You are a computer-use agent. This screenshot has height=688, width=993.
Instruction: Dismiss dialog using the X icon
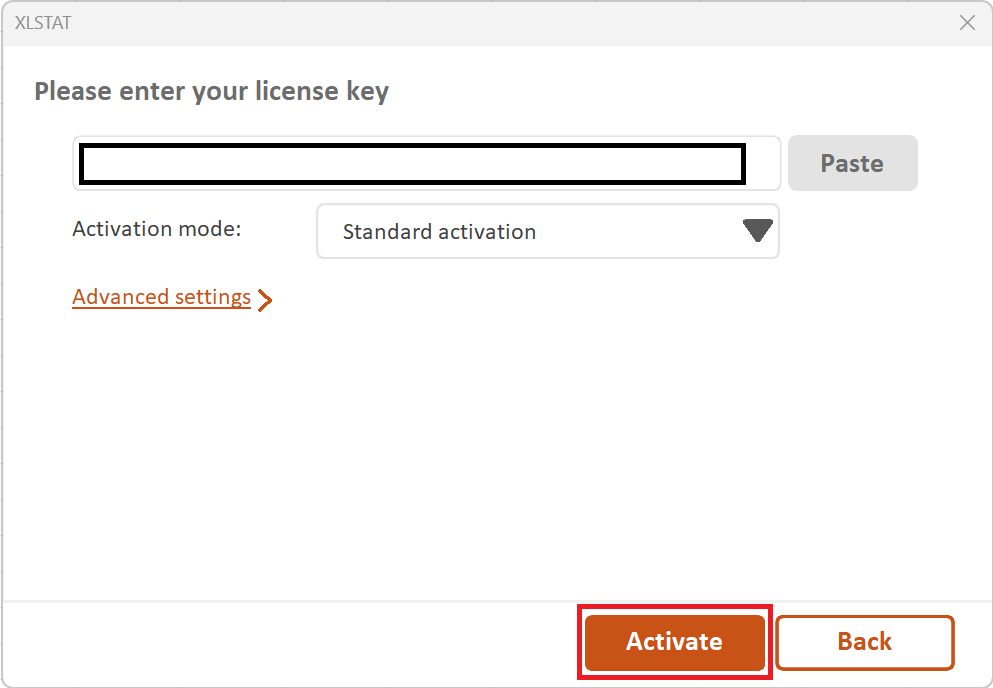(967, 23)
